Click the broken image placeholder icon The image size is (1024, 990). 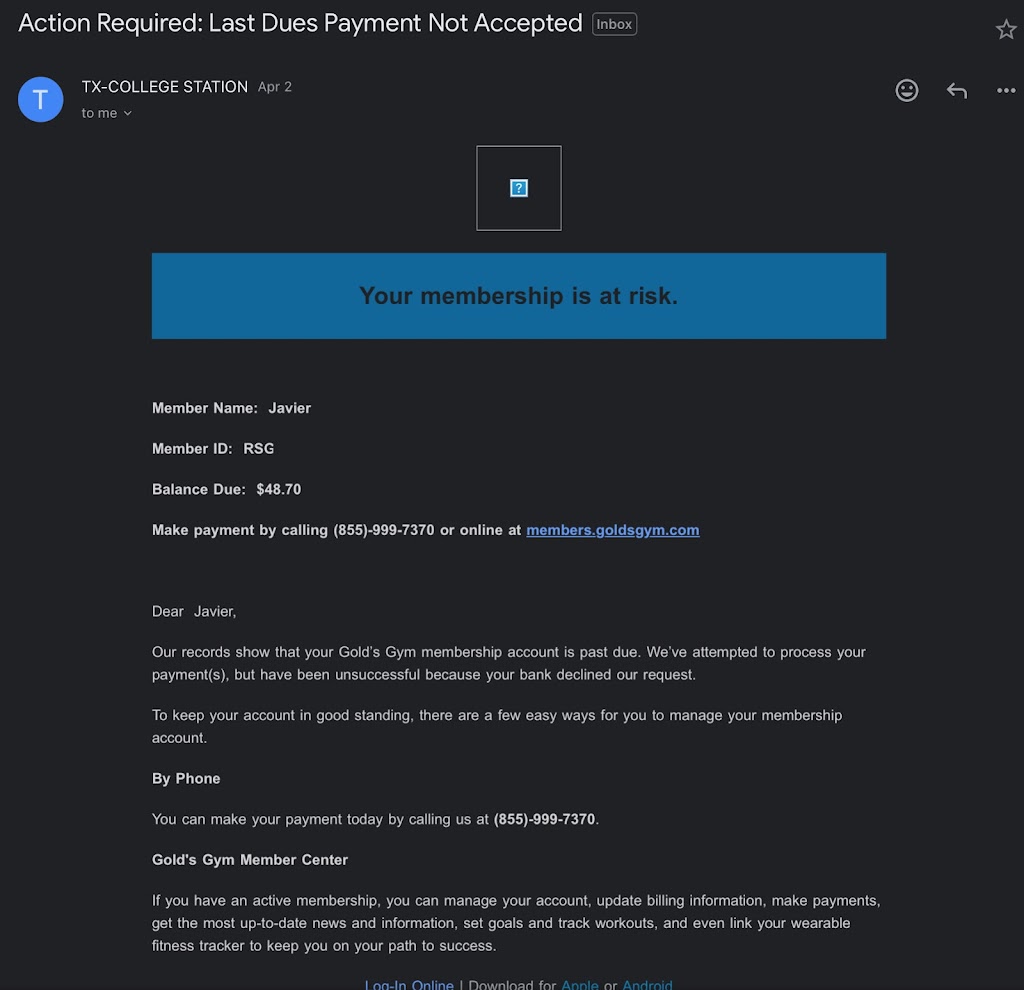point(519,188)
